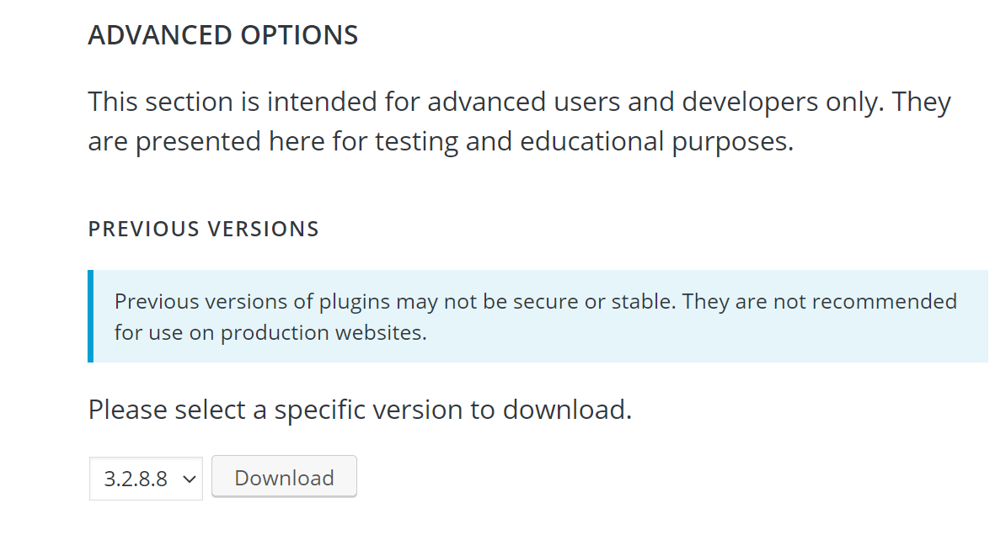
Task: Click the words "production websites" in notice
Action: click(x=323, y=333)
